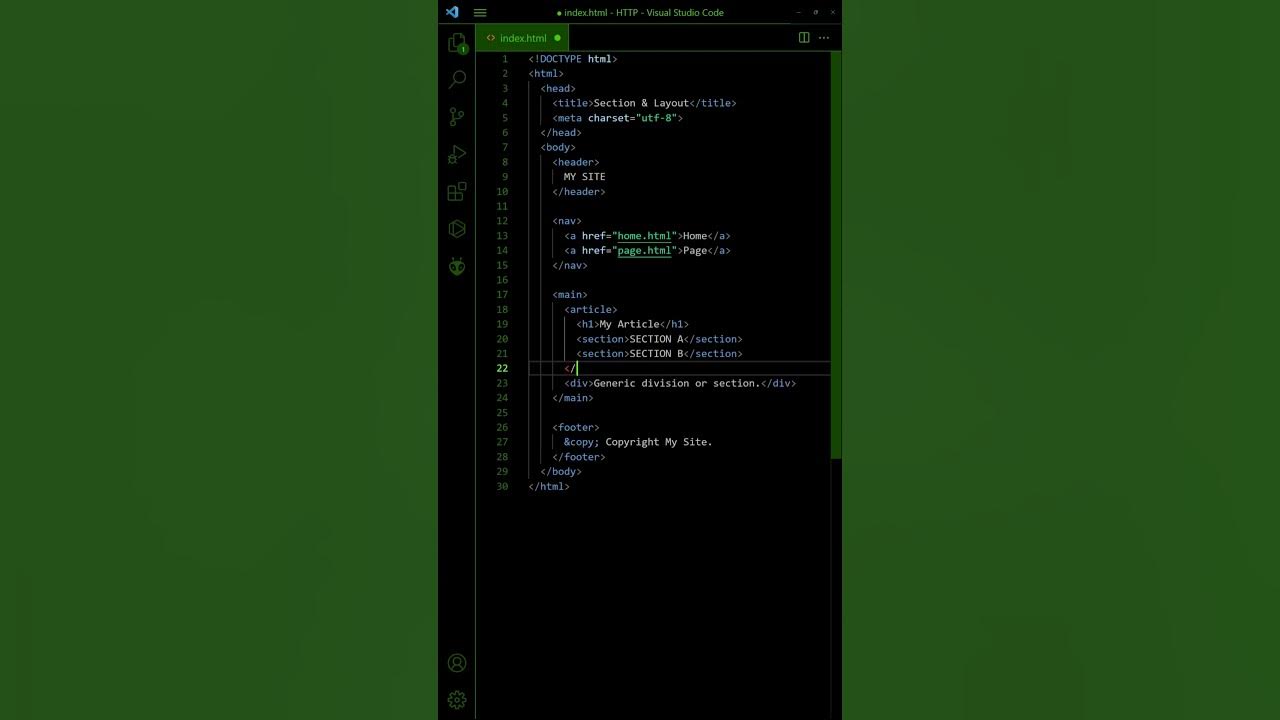Open the Explorer view in activity bar
The height and width of the screenshot is (720, 1280).
tap(457, 43)
